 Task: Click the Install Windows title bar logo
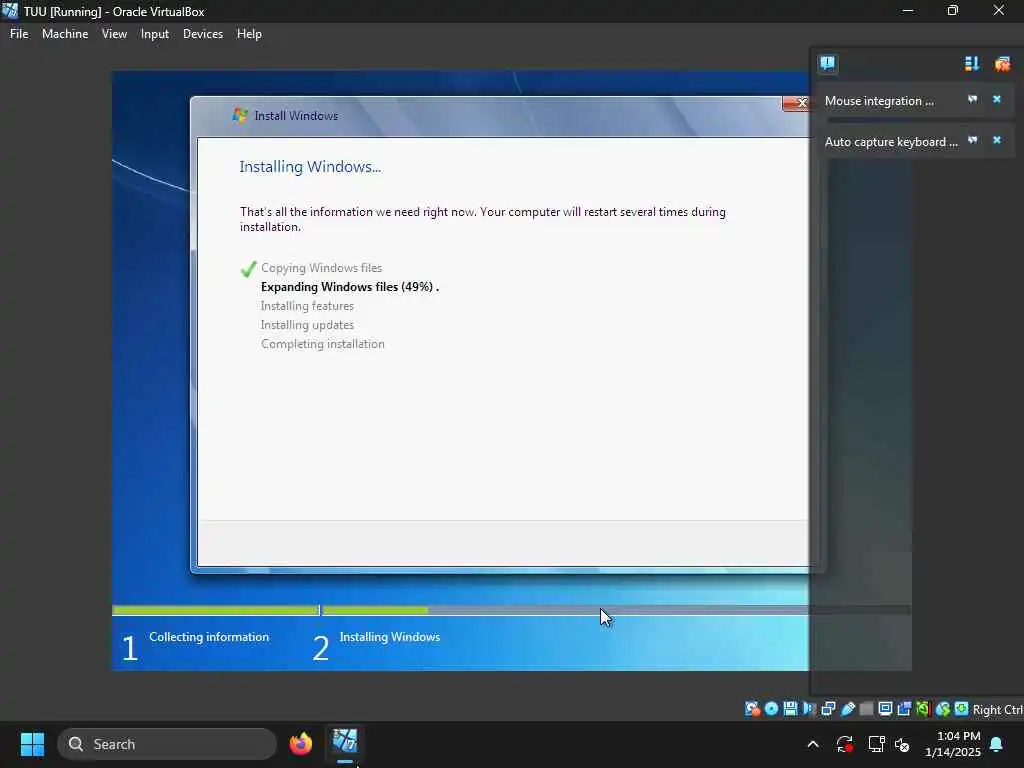pos(240,116)
